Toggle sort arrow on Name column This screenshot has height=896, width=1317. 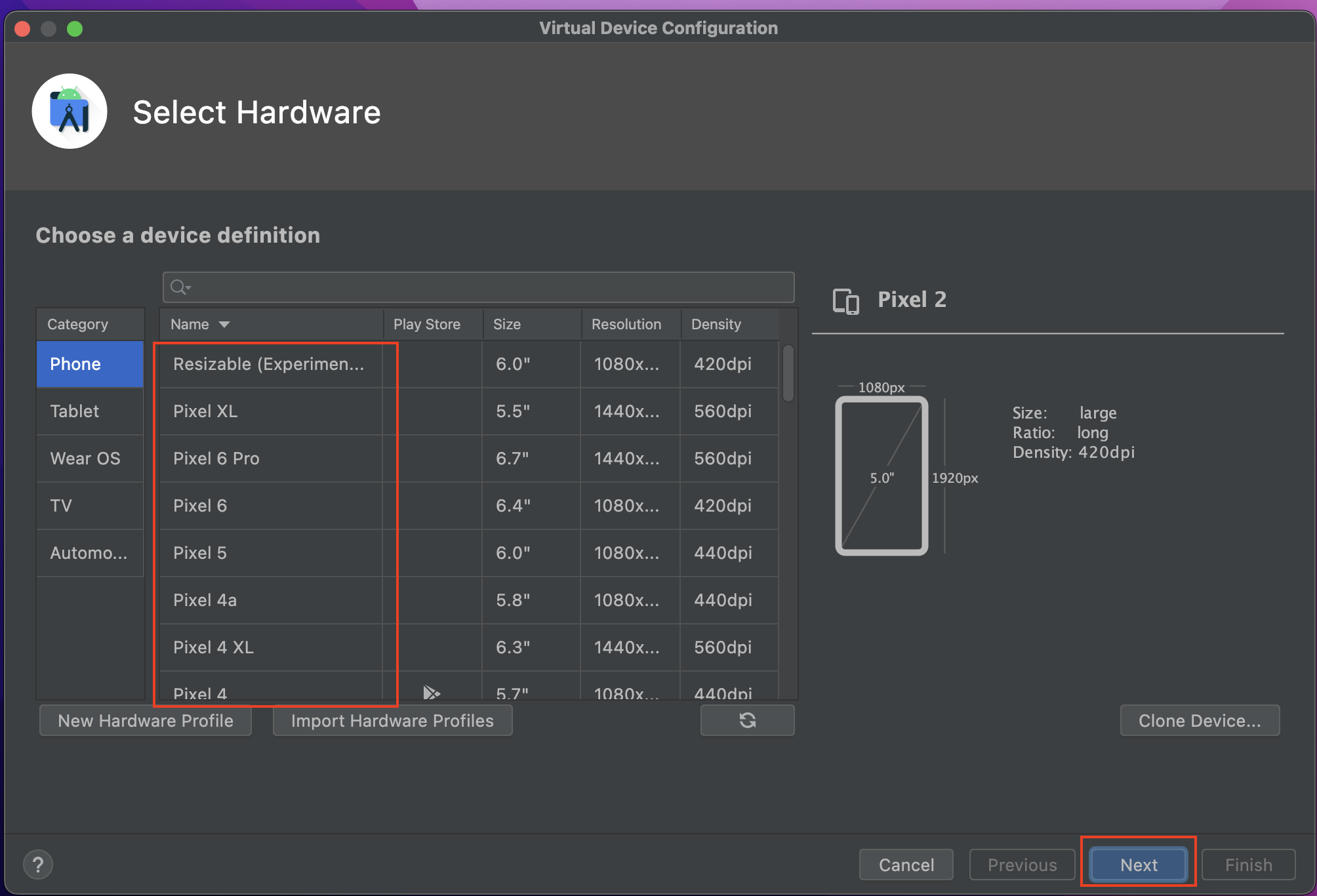[x=224, y=325]
